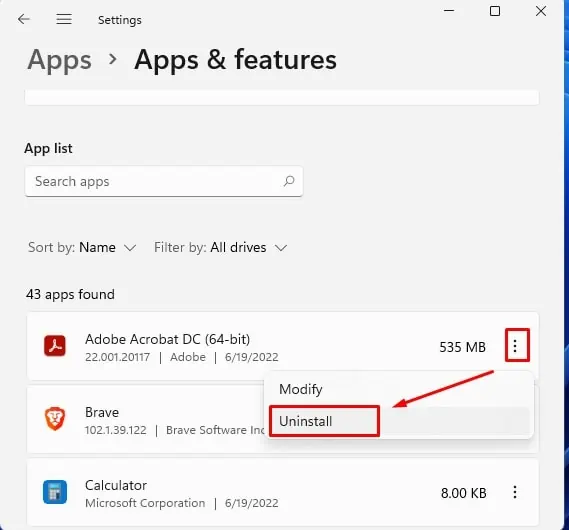Viewport: 569px width, 530px height.
Task: Click the search magnifier icon
Action: click(289, 181)
